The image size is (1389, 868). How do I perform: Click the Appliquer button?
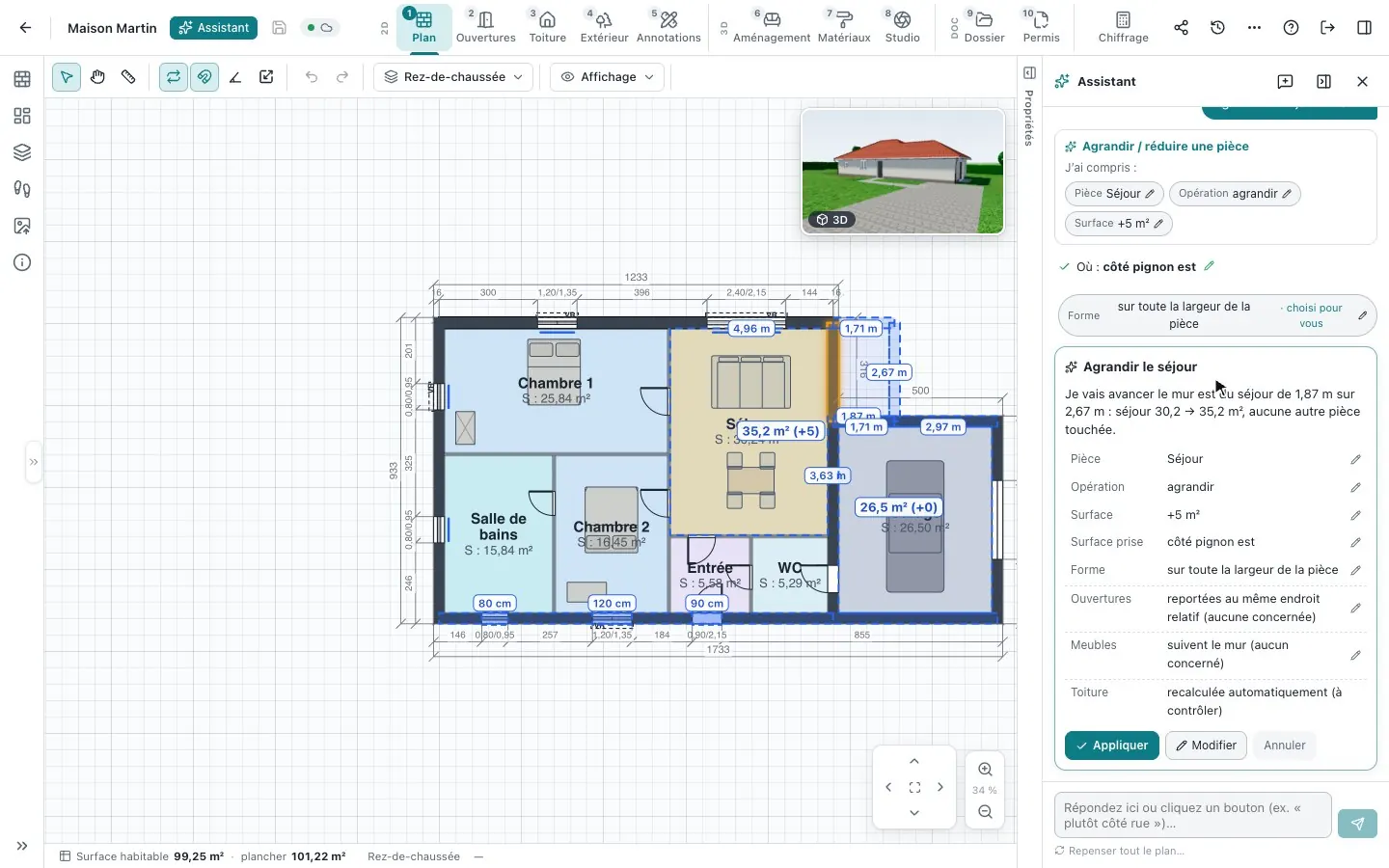tap(1112, 746)
